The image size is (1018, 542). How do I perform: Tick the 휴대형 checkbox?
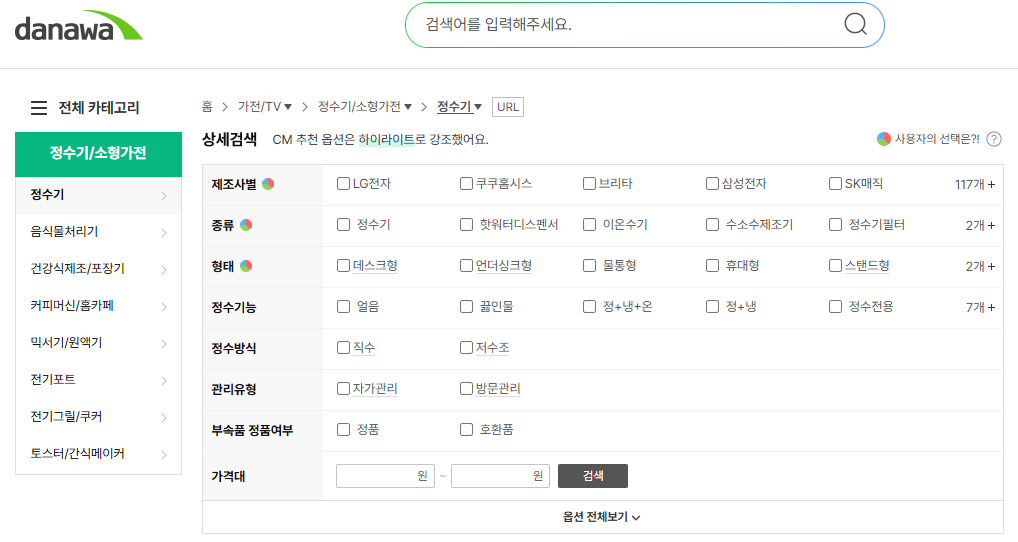(712, 265)
